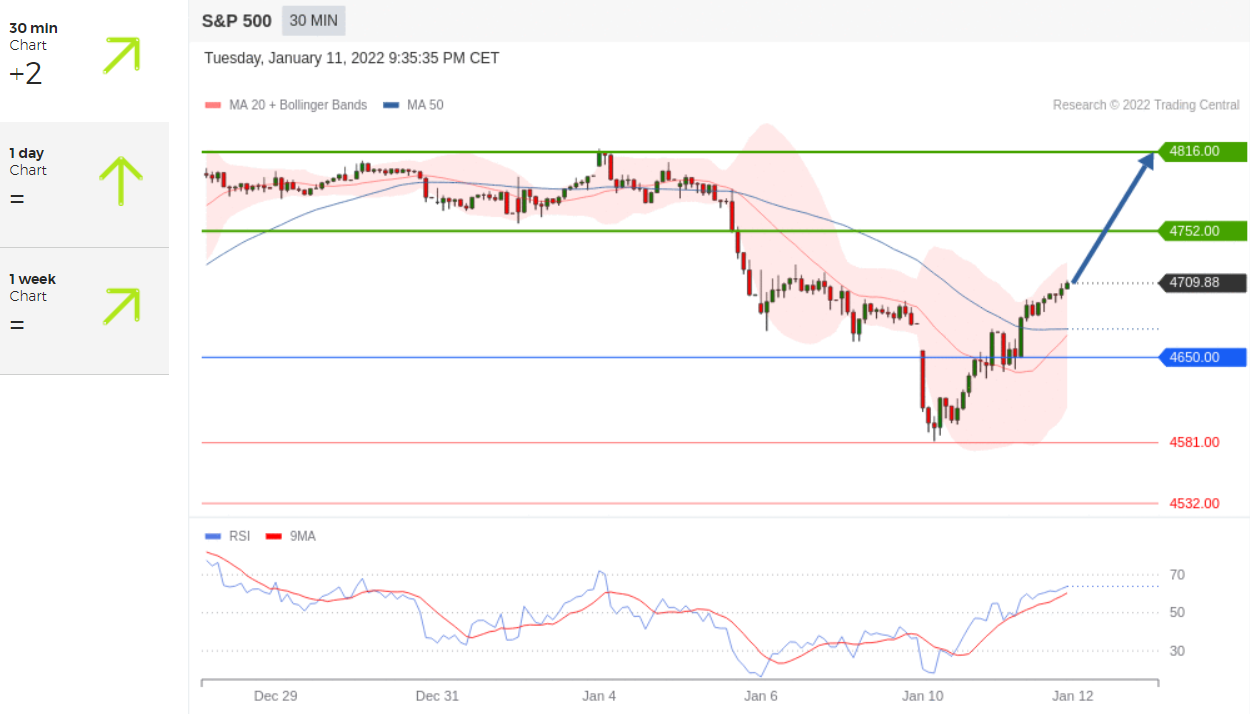Viewport: 1250px width, 714px height.
Task: Click the S&P 500 chart title
Action: (236, 21)
